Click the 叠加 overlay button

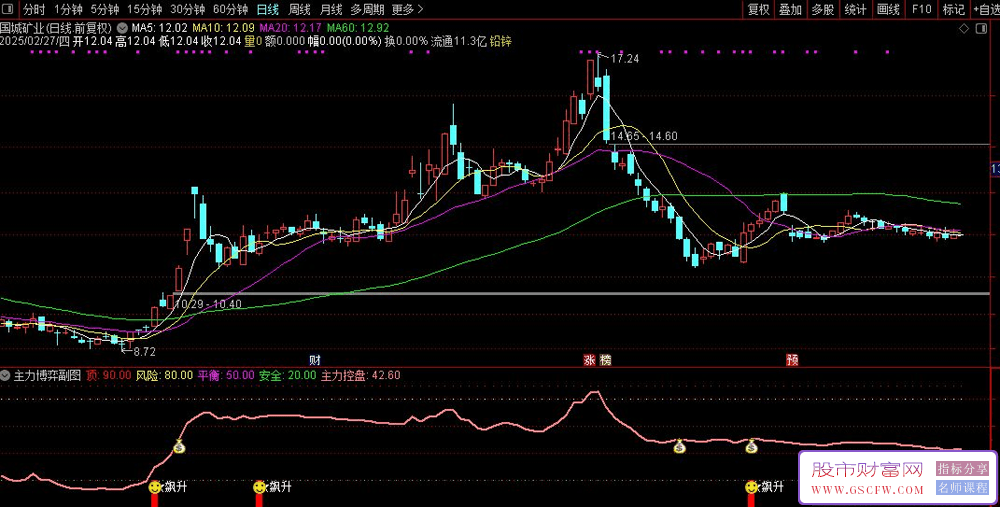pyautogui.click(x=791, y=10)
